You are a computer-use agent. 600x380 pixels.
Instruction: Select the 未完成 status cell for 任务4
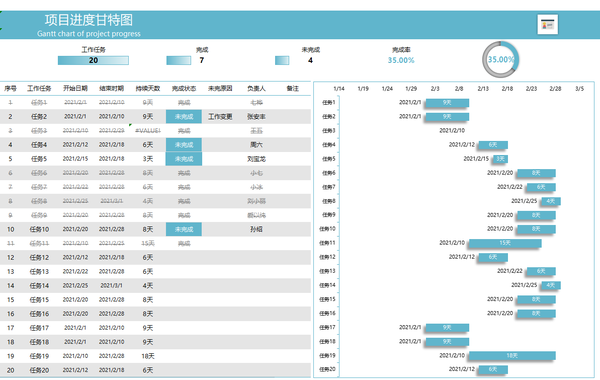(x=184, y=145)
